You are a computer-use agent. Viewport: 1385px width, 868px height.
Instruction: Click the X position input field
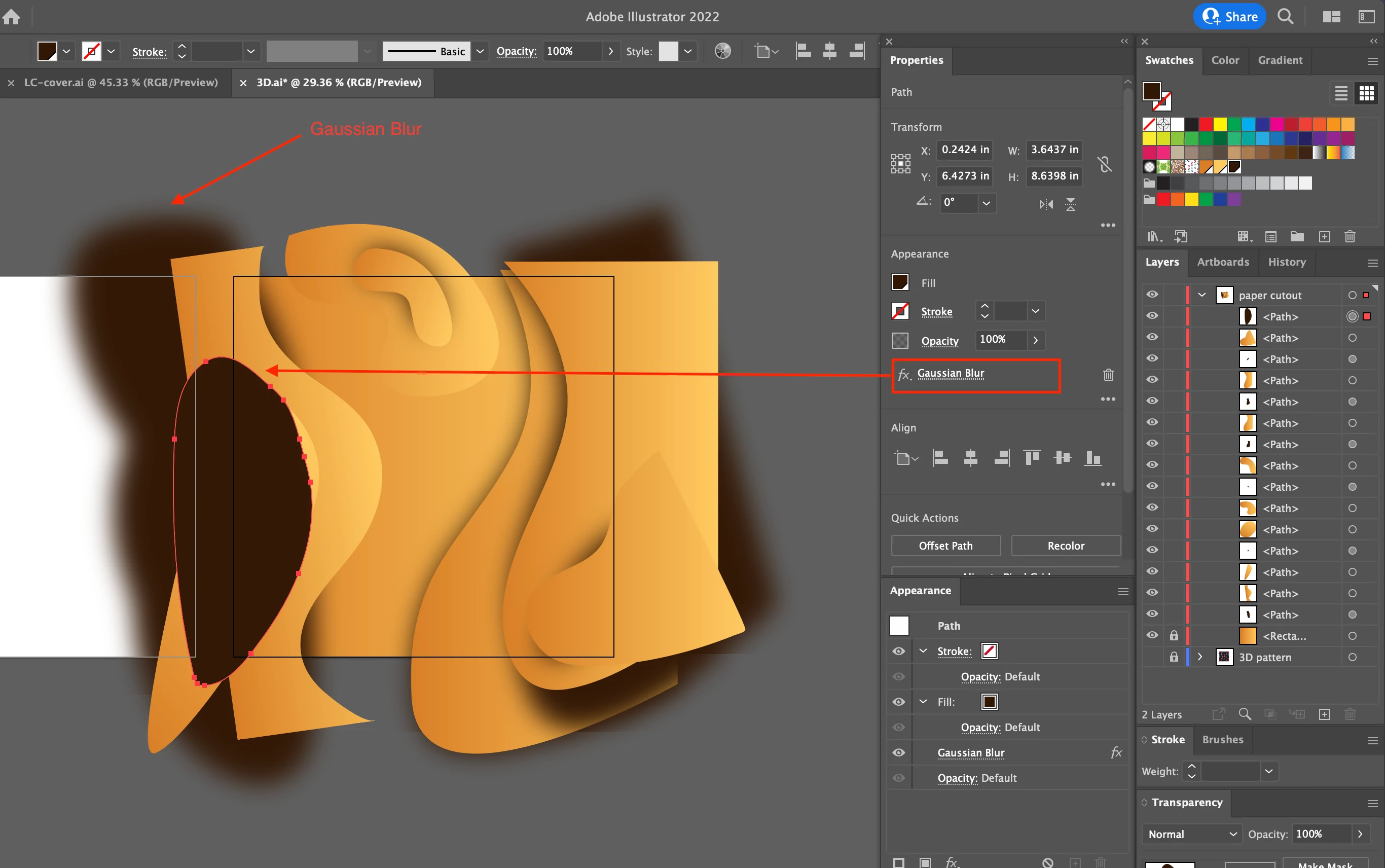point(964,150)
